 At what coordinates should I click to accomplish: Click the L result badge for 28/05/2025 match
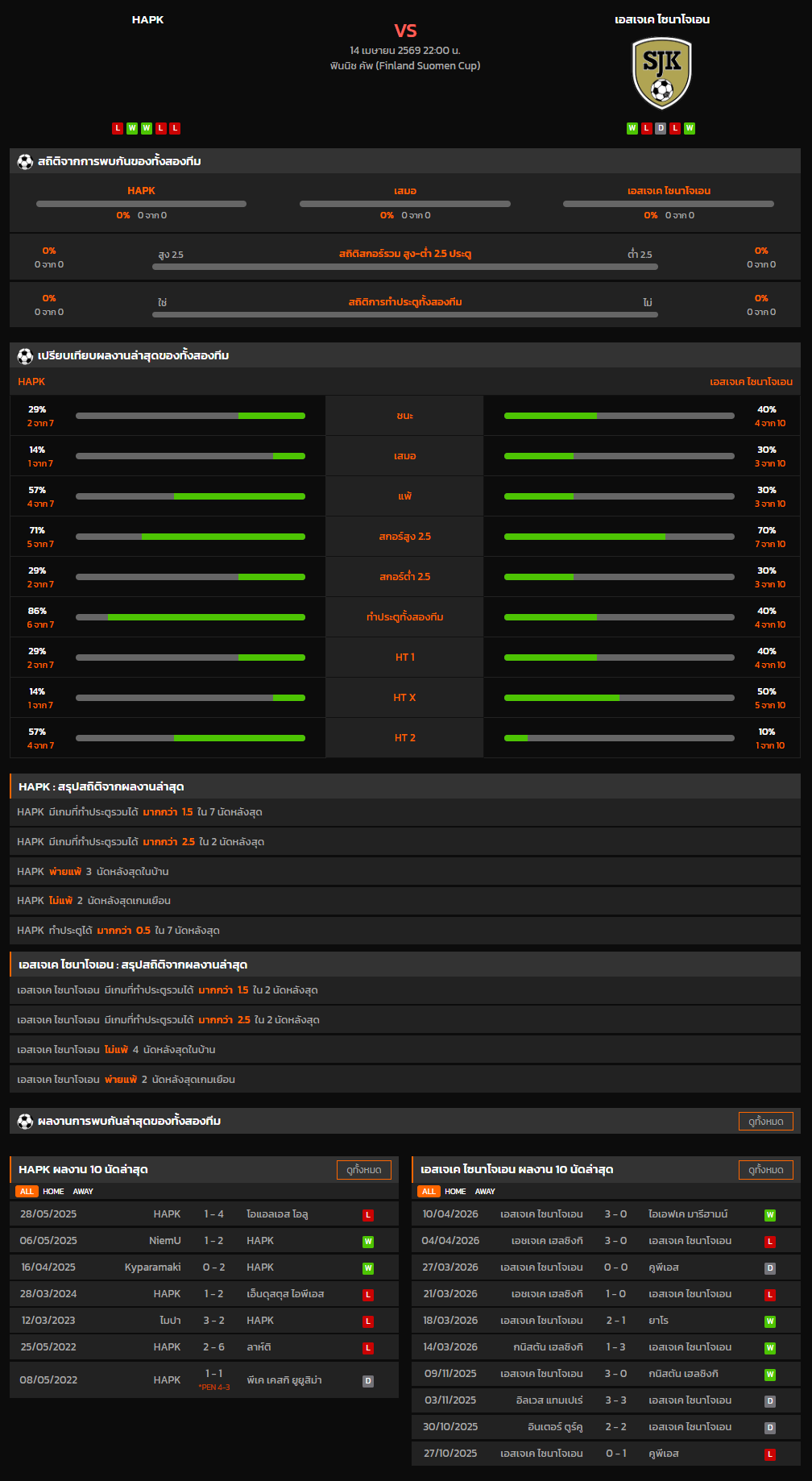[367, 1215]
